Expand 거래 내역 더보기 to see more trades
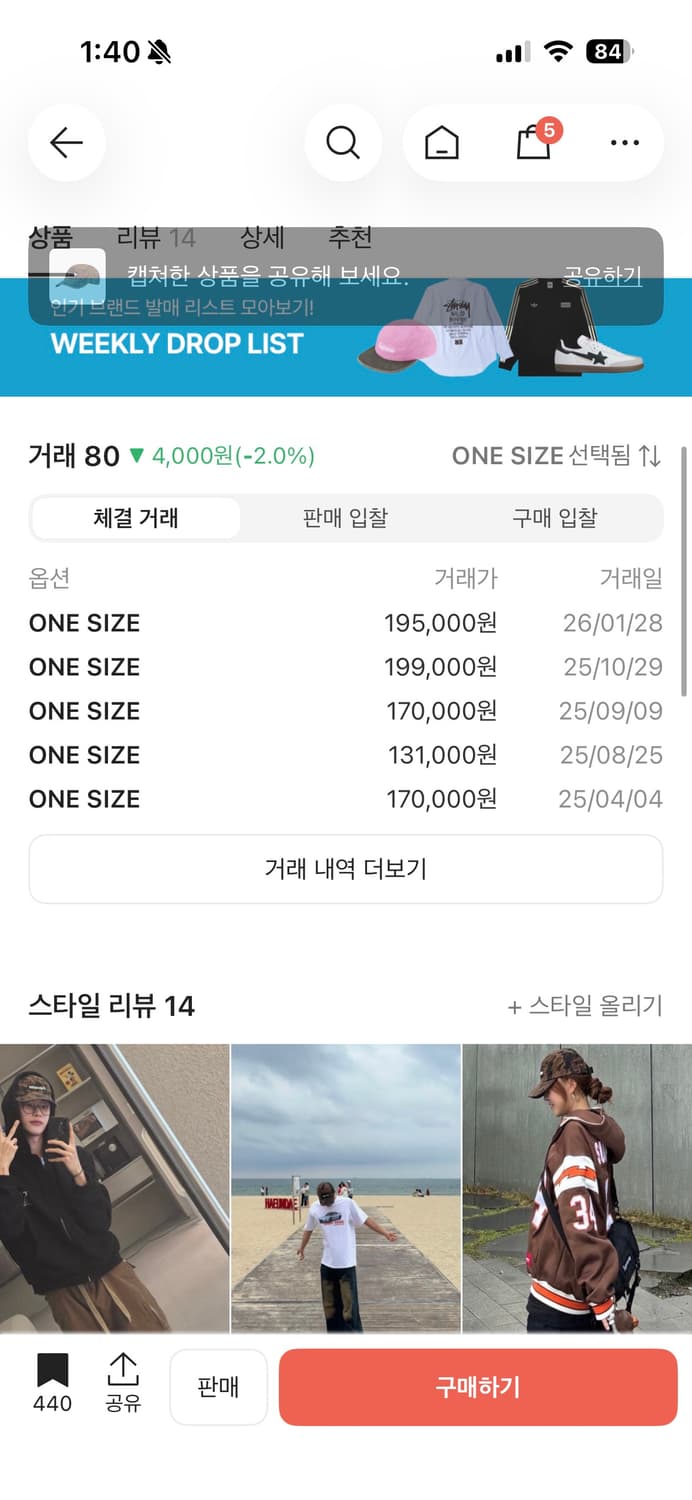The image size is (692, 1500). tap(346, 868)
